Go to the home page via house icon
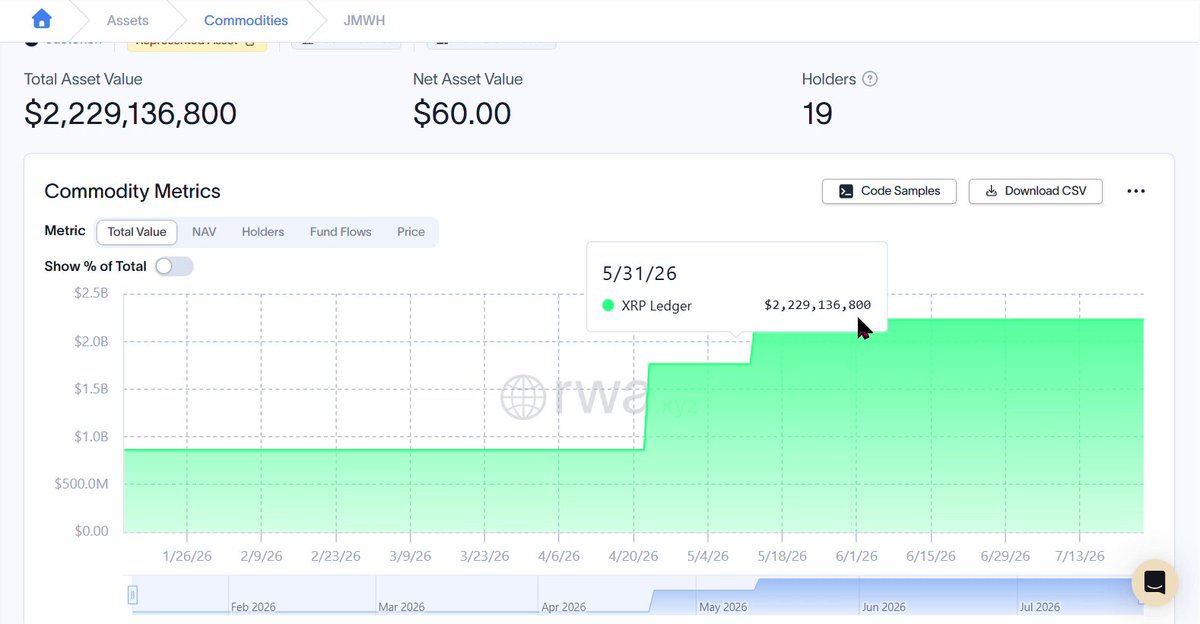Image resolution: width=1200 pixels, height=624 pixels. 41,20
